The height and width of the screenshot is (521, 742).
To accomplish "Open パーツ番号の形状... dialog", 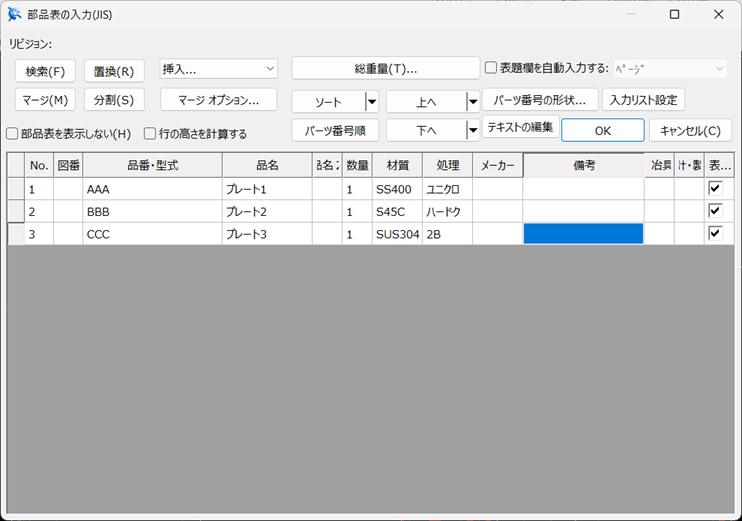I will tap(540, 100).
